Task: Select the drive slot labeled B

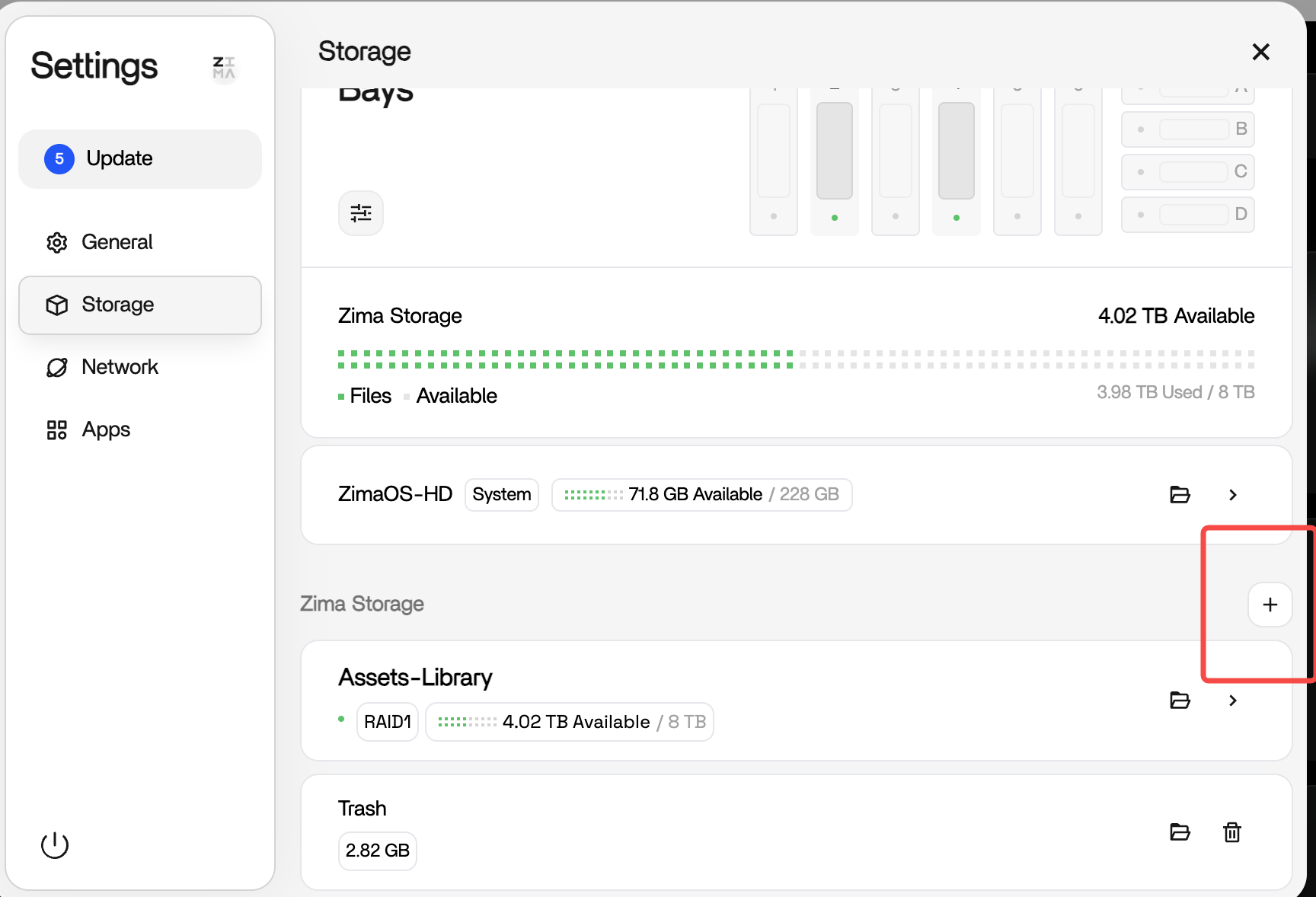Action: (x=1187, y=129)
